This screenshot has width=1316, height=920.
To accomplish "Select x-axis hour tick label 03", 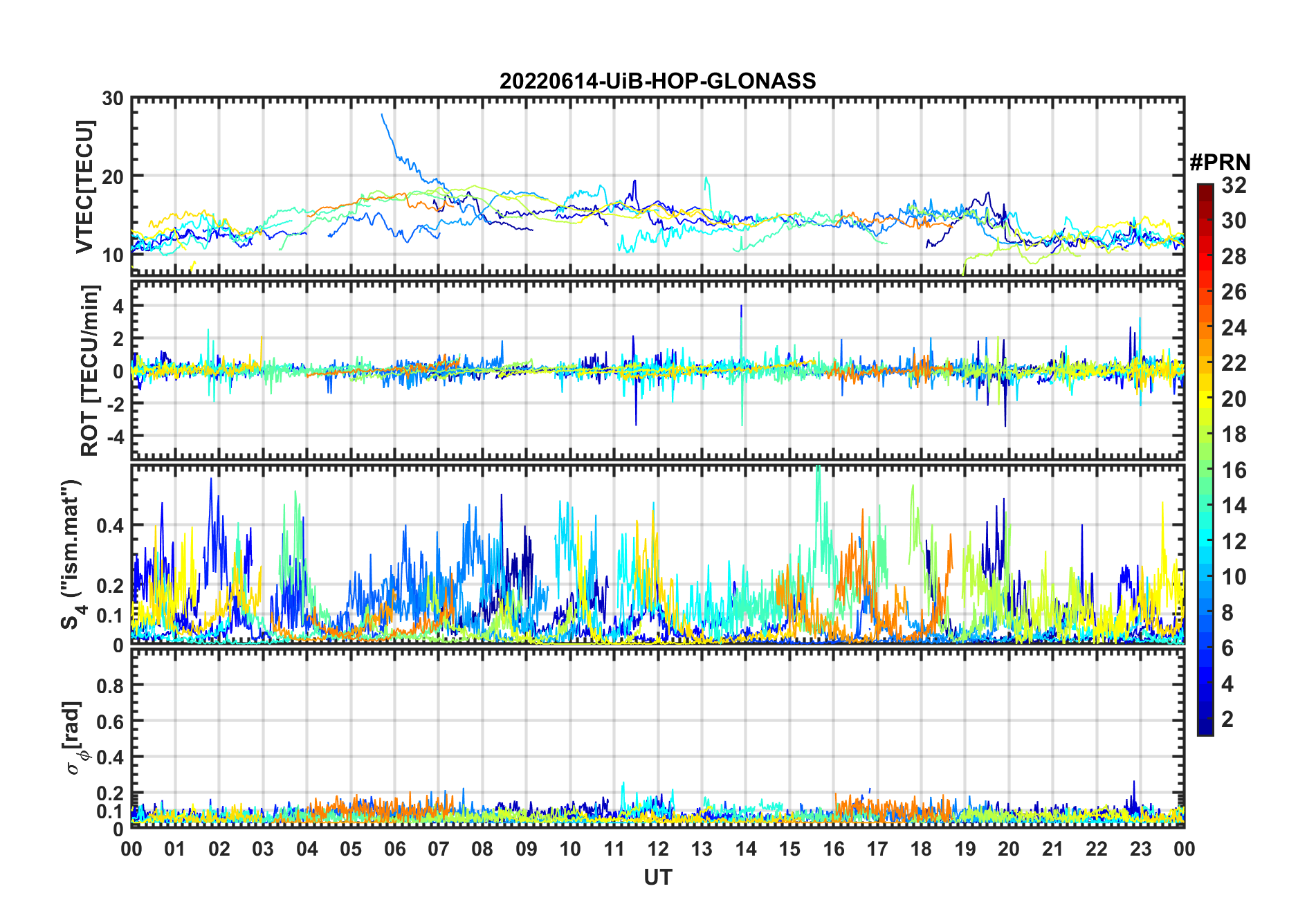I will click(263, 849).
